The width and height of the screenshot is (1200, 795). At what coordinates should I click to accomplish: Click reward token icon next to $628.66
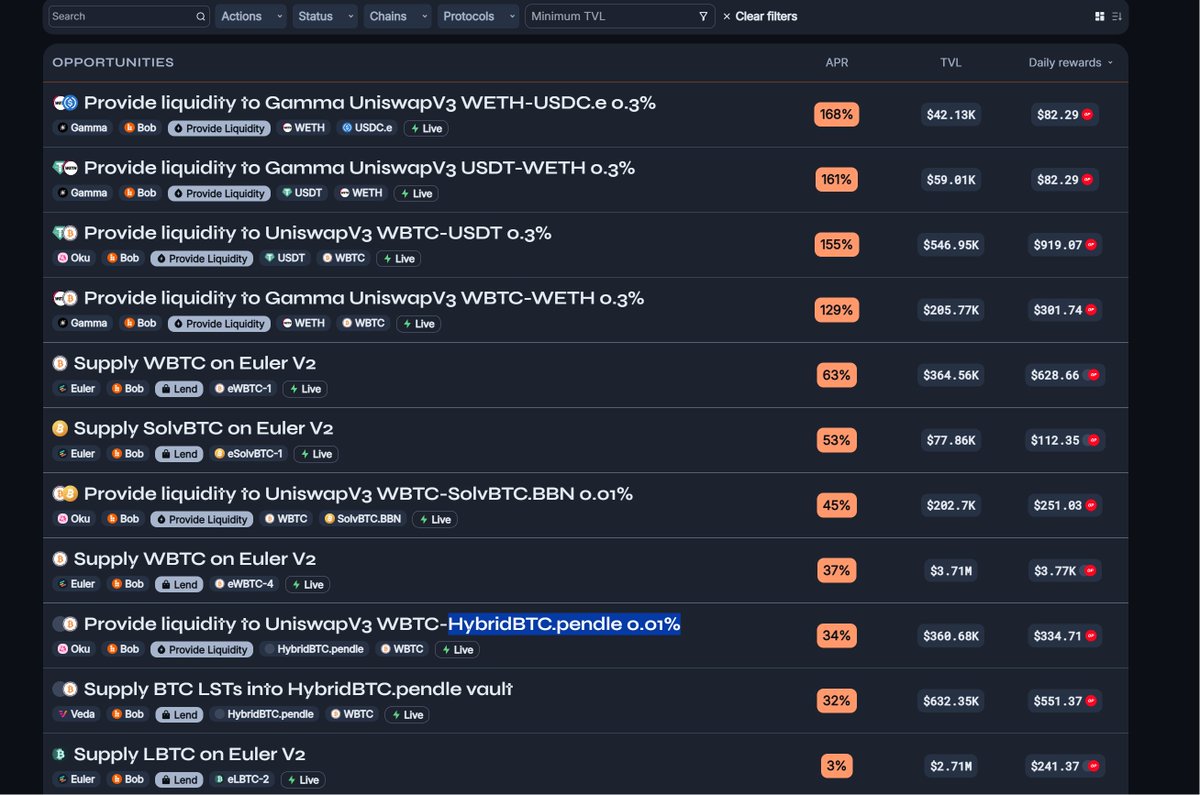point(1093,375)
